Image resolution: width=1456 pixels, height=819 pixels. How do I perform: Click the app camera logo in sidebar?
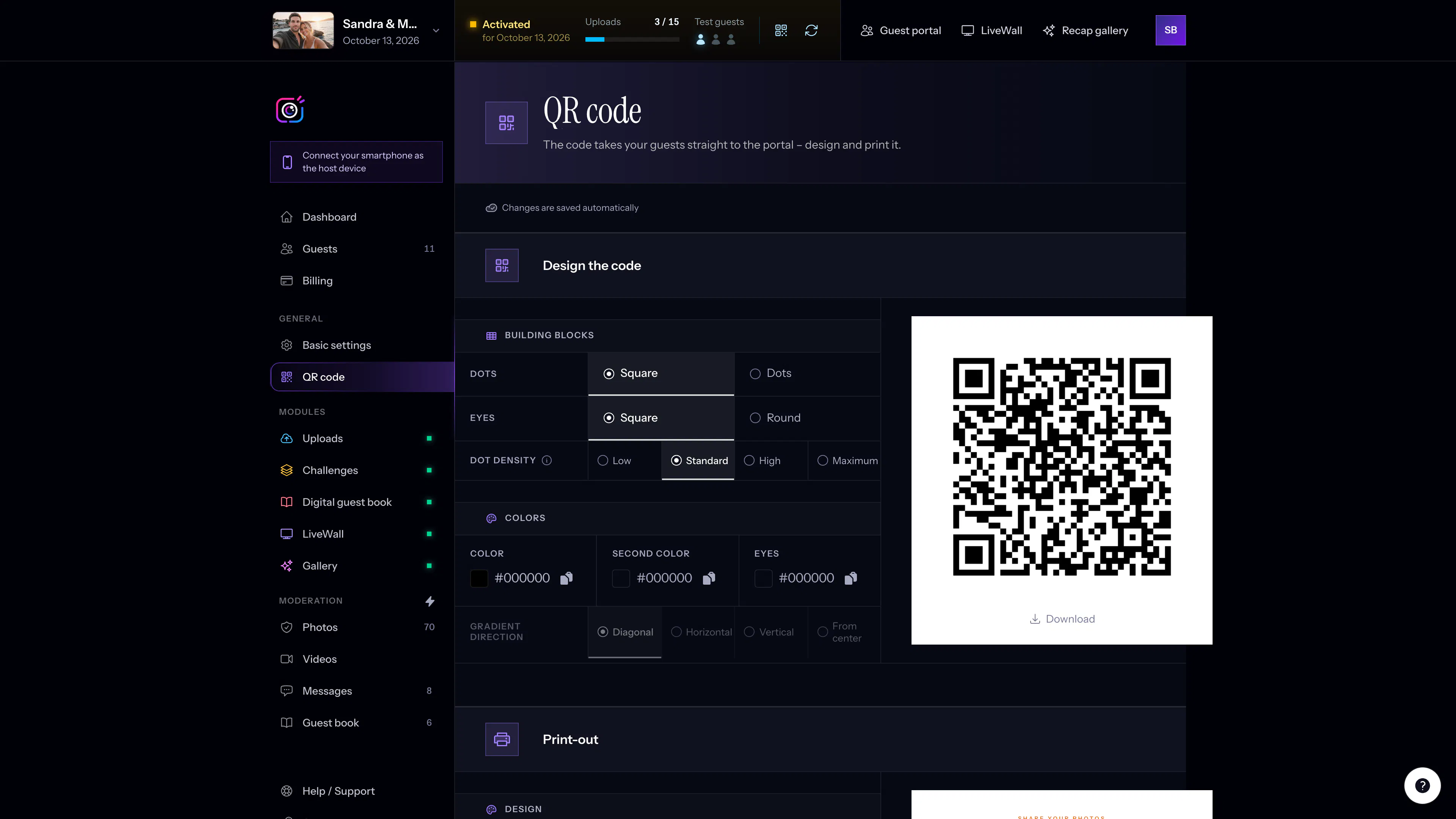click(x=290, y=110)
